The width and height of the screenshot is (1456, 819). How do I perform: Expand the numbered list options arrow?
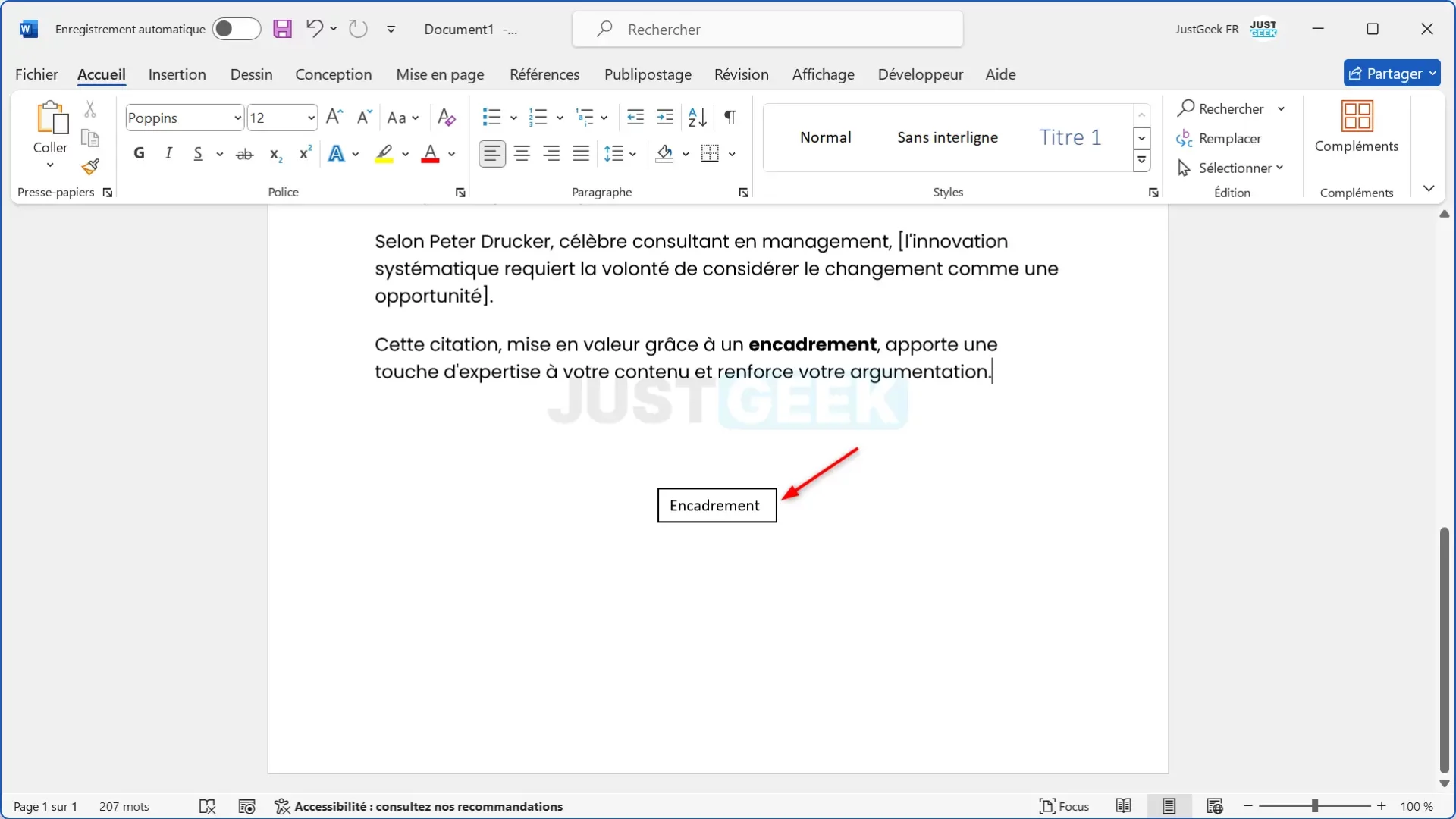point(560,118)
